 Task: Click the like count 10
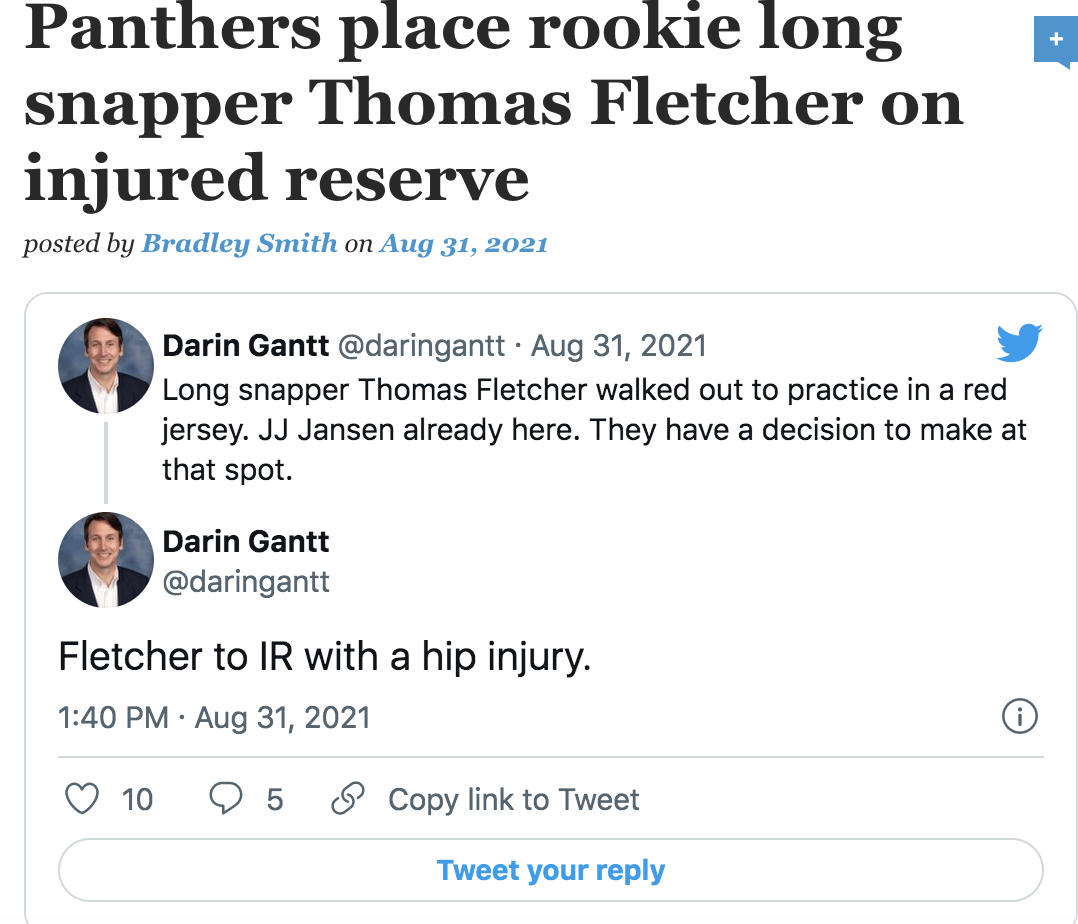point(137,800)
